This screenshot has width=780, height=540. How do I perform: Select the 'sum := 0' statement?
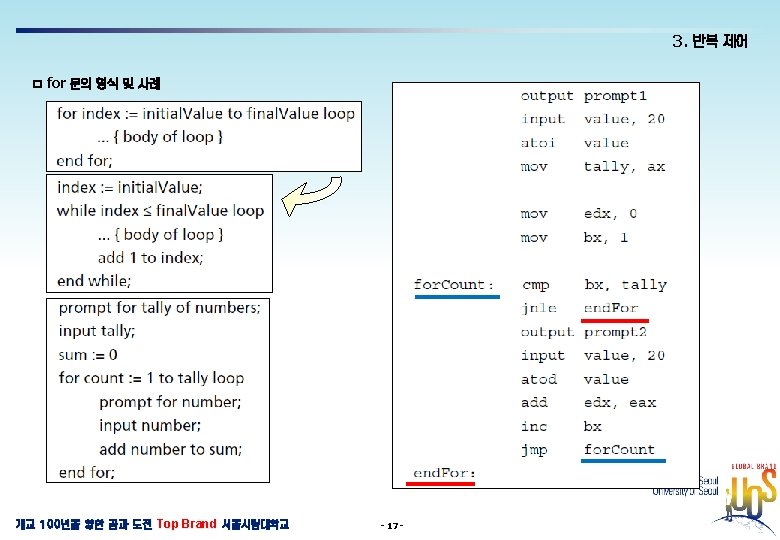pos(88,355)
